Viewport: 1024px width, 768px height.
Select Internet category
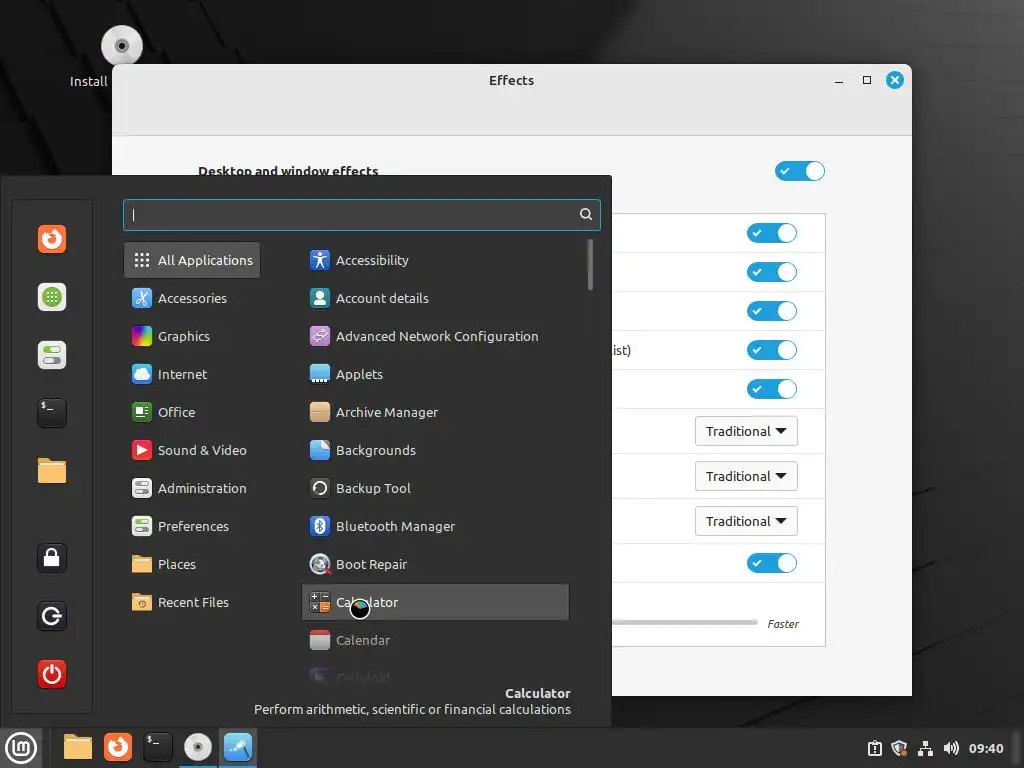192,374
